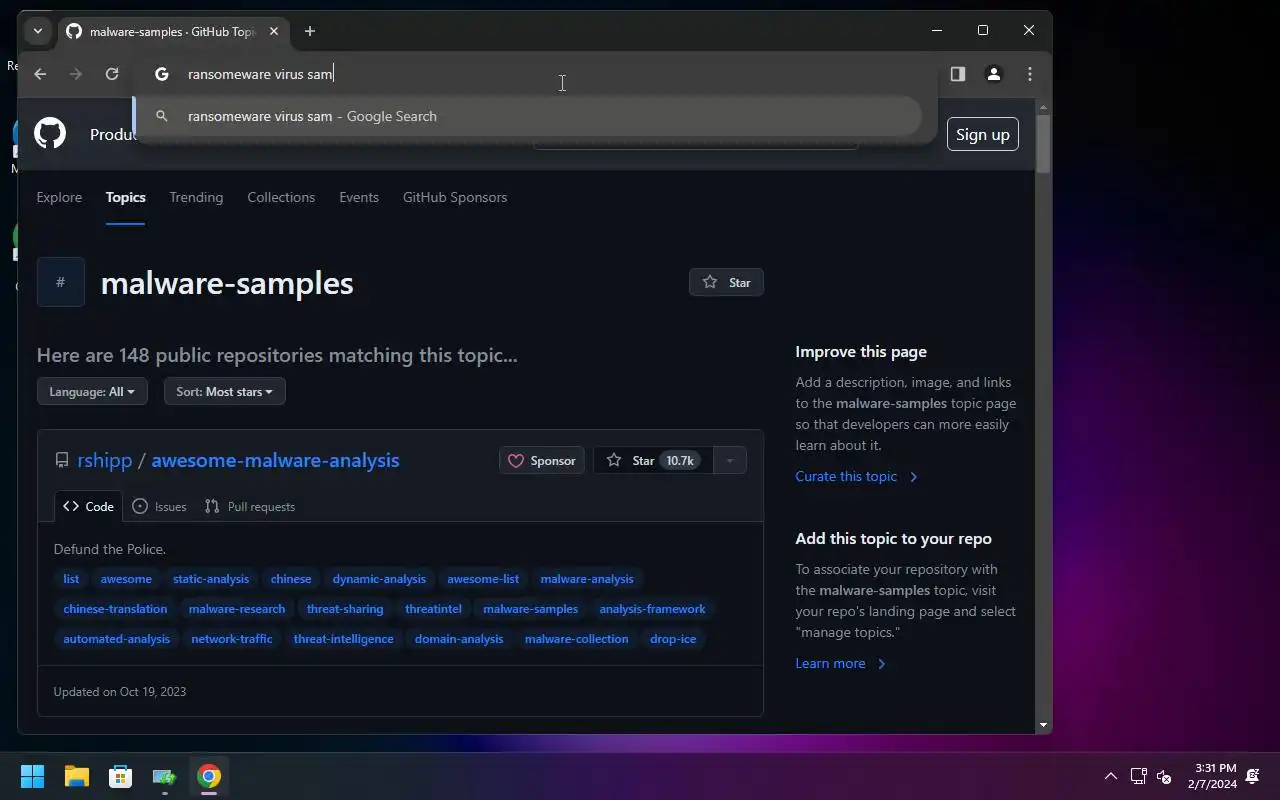
Task: Open awesome-malware-analysis repository link
Action: pyautogui.click(x=275, y=460)
